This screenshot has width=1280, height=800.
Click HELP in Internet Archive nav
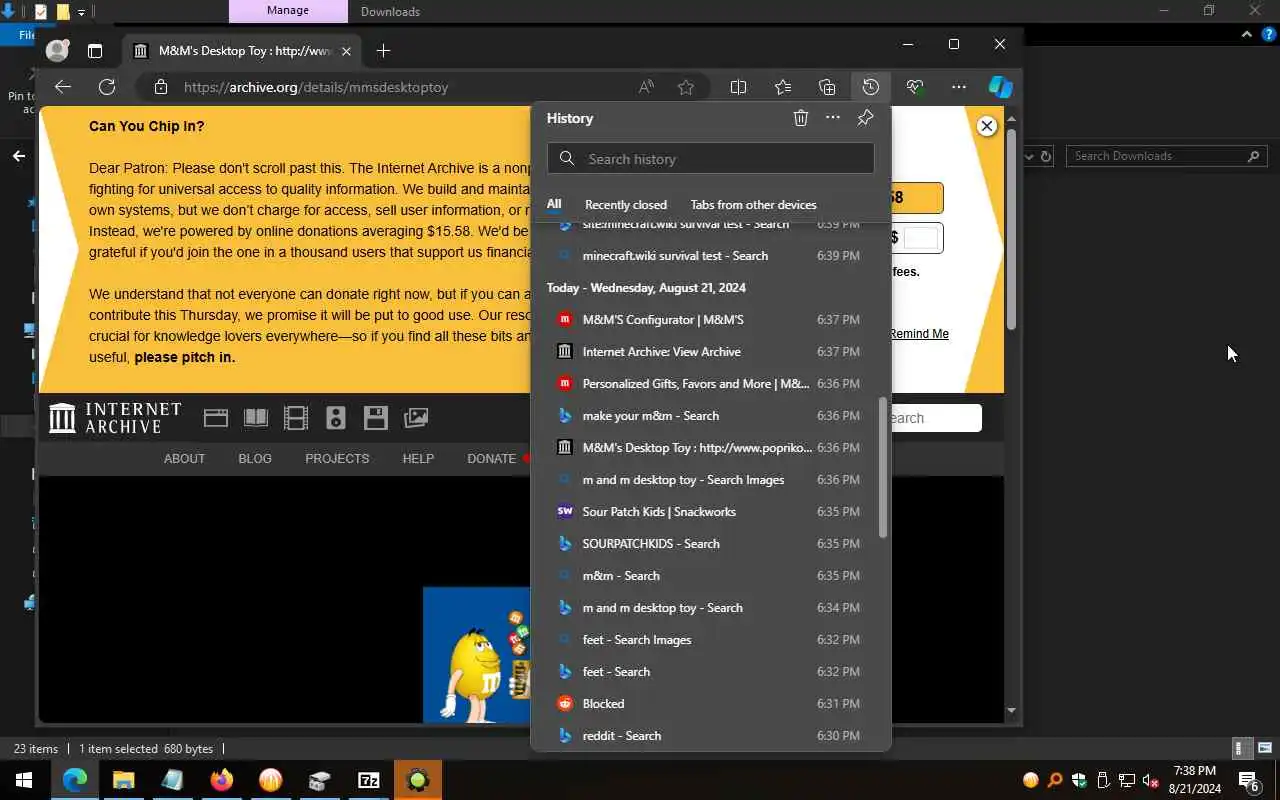tap(418, 458)
